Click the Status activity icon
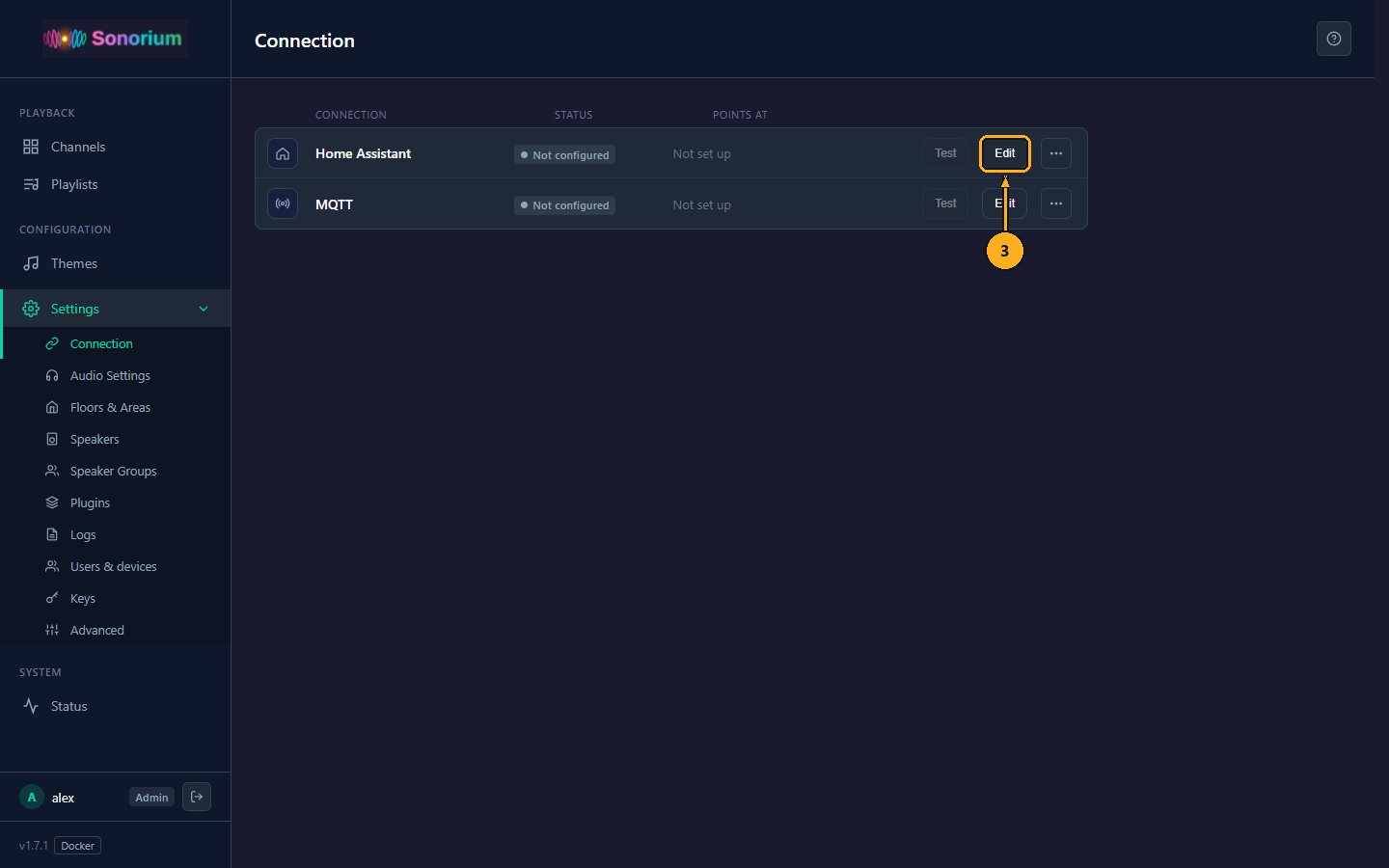 (x=31, y=706)
